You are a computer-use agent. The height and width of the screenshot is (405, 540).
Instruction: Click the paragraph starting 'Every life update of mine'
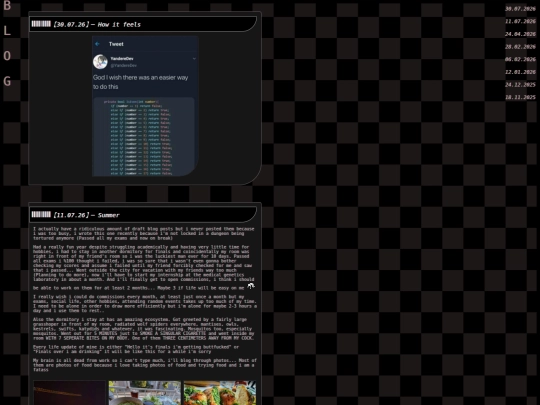coord(136,349)
